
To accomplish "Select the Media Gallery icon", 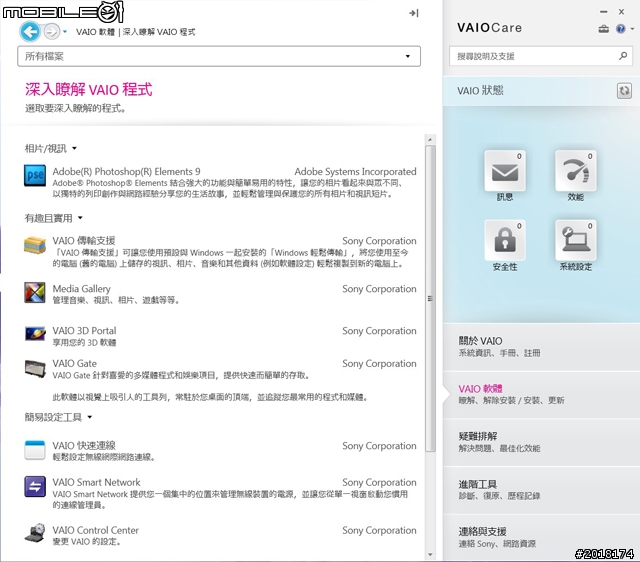I will (x=35, y=293).
